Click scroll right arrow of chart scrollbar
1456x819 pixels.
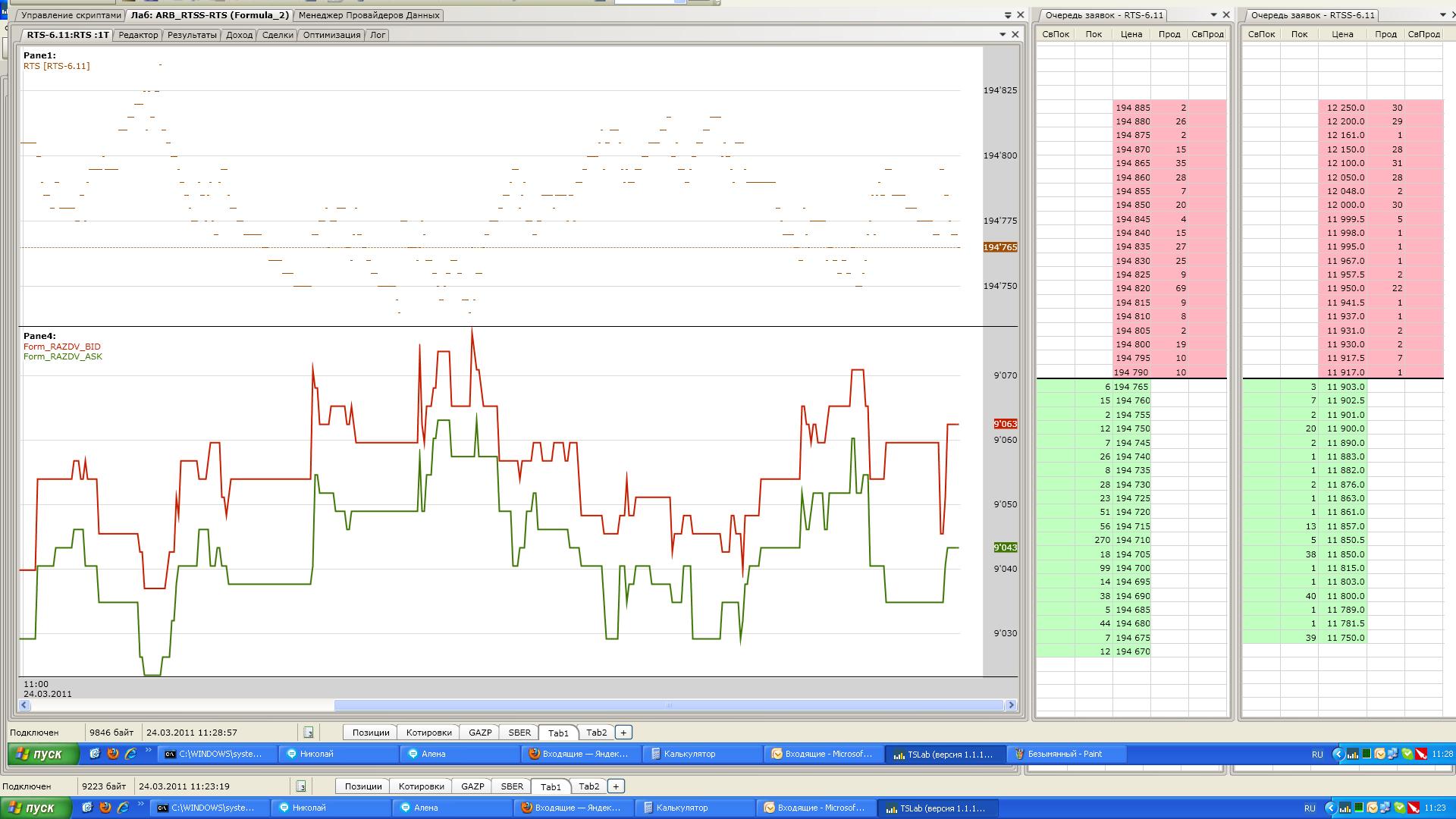tap(1010, 705)
